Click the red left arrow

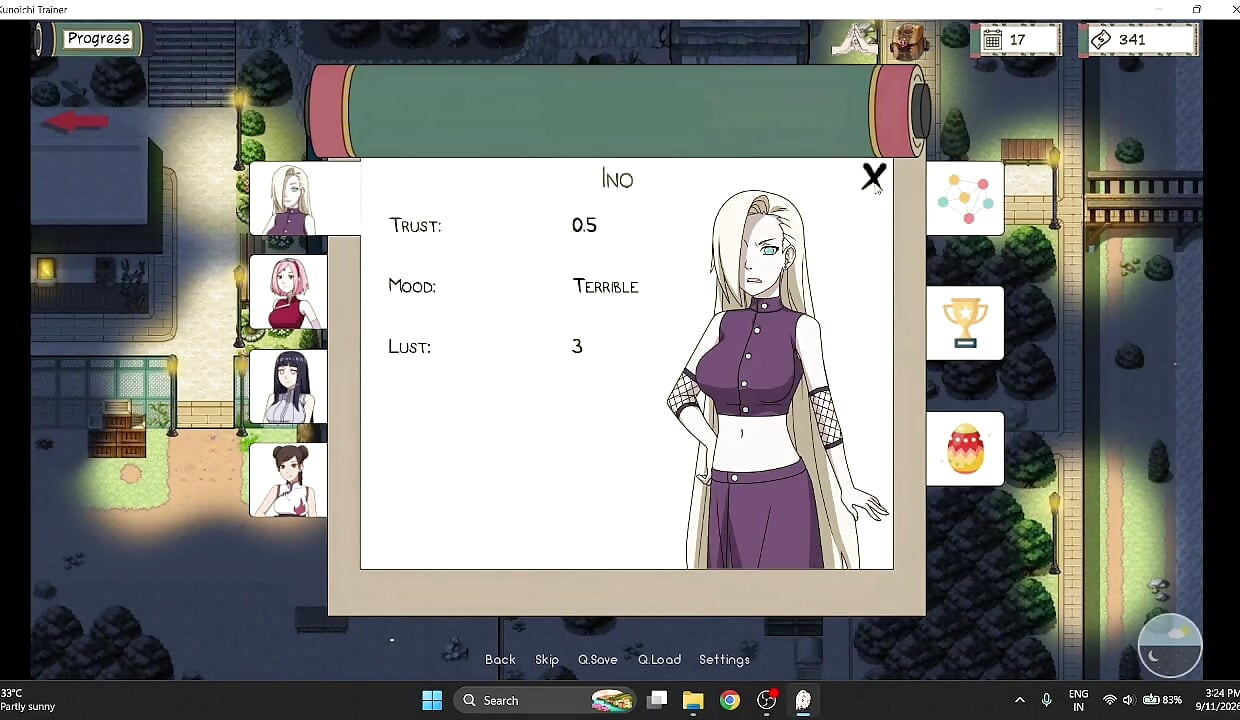coord(75,121)
